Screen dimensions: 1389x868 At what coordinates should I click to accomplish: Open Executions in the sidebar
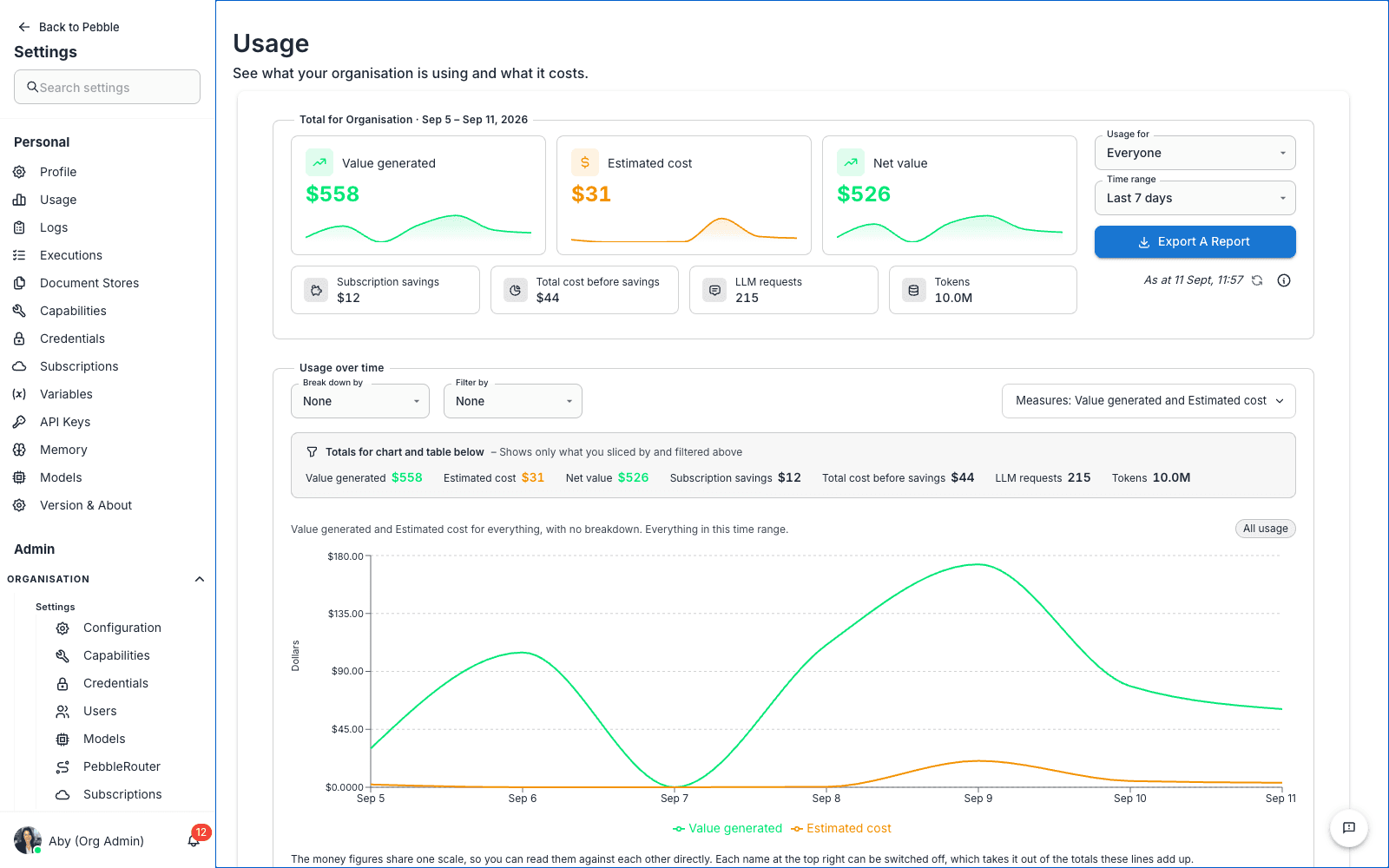[x=71, y=255]
